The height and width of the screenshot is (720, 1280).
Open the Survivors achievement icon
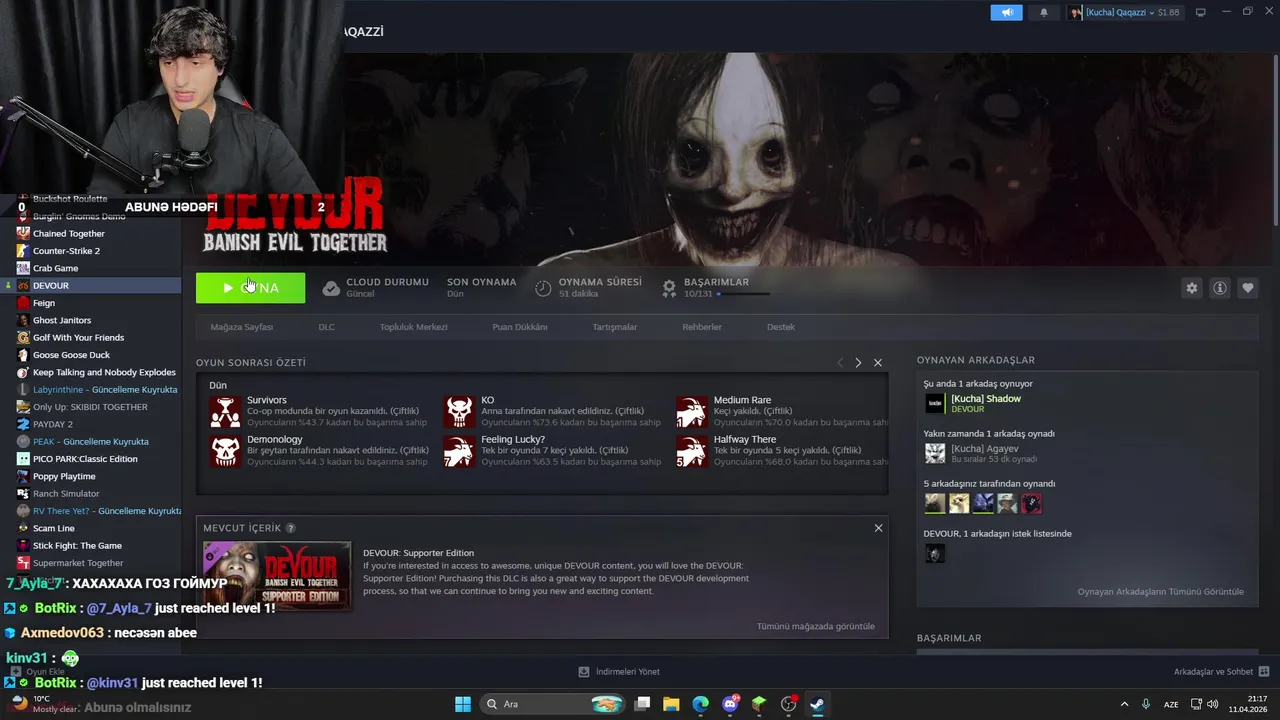[225, 411]
